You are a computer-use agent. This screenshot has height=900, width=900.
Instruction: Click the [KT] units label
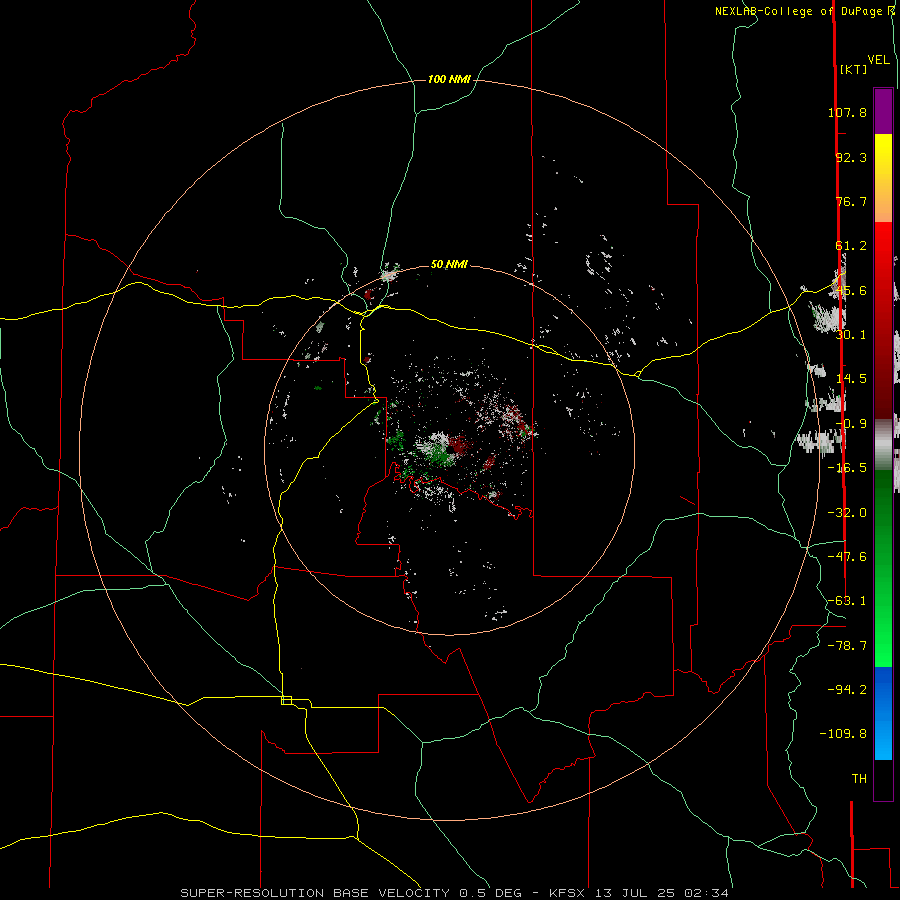coord(853,69)
